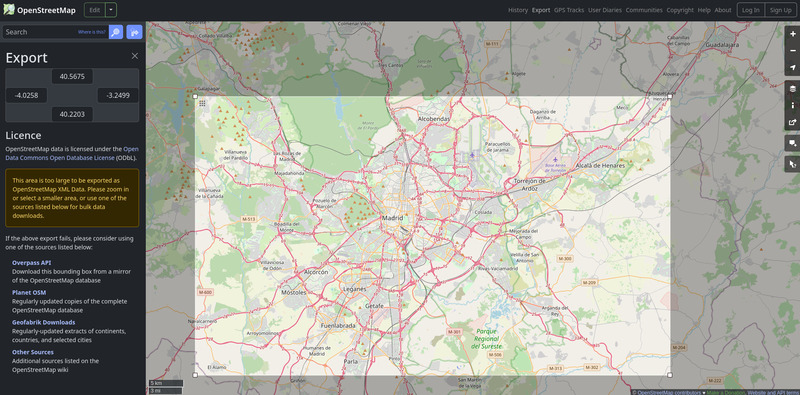
Task: Edit the south latitude 40.2203 field
Action: click(x=72, y=114)
